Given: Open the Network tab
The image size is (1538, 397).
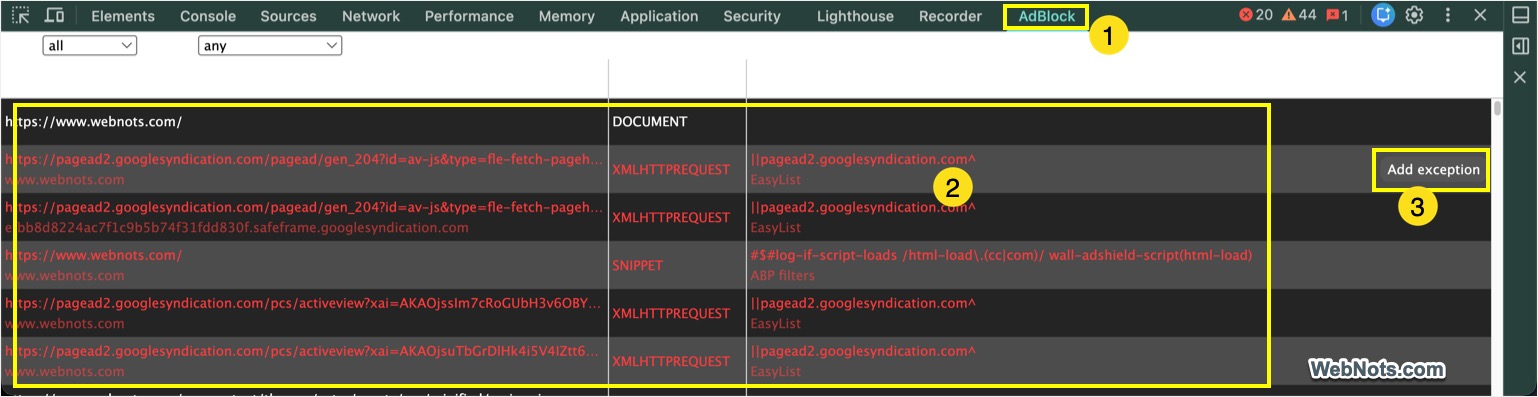Looking at the screenshot, I should [x=371, y=16].
